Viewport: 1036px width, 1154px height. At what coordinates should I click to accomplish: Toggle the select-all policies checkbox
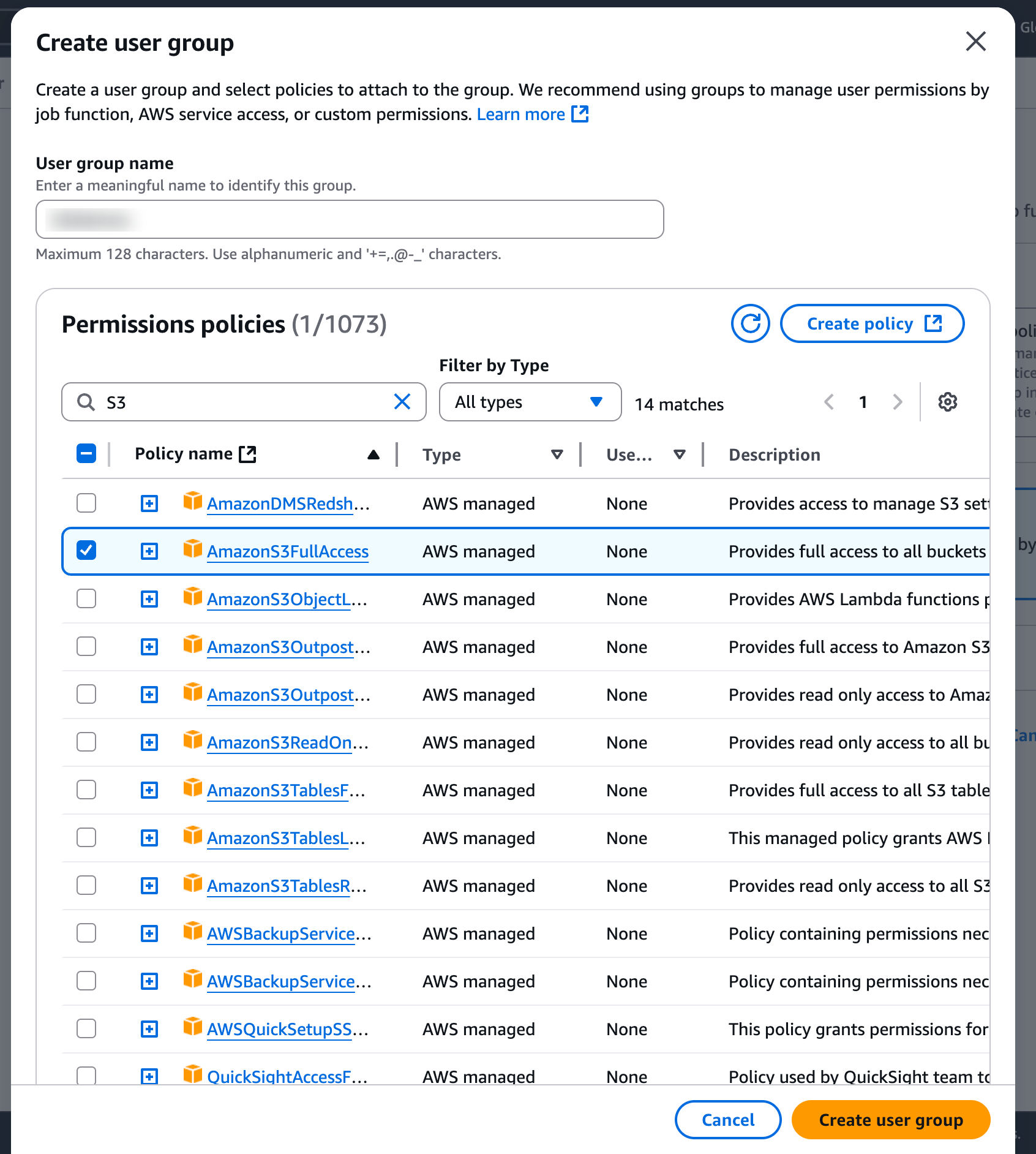click(86, 454)
